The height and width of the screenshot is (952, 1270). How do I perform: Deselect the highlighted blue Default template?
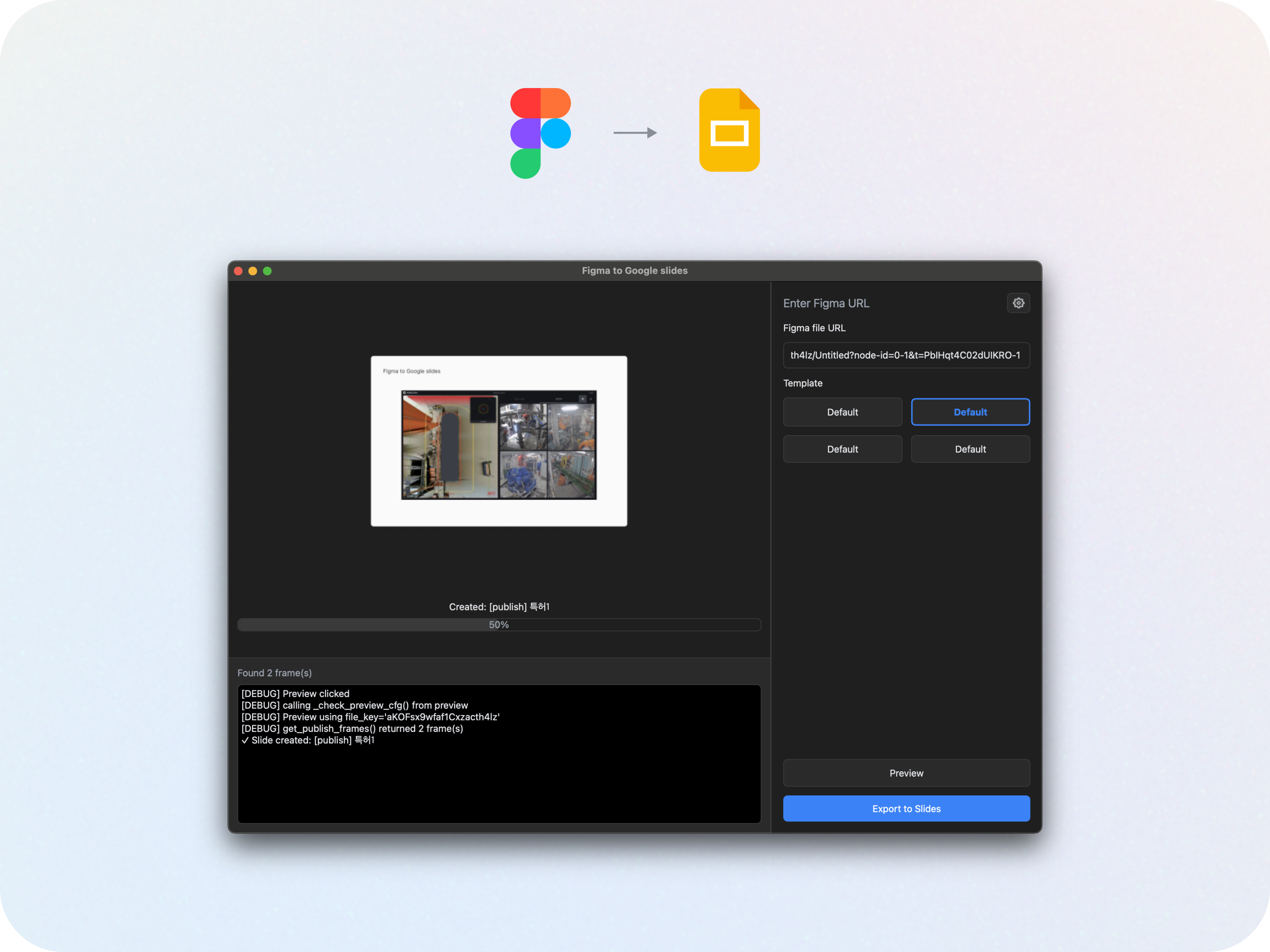click(x=970, y=411)
